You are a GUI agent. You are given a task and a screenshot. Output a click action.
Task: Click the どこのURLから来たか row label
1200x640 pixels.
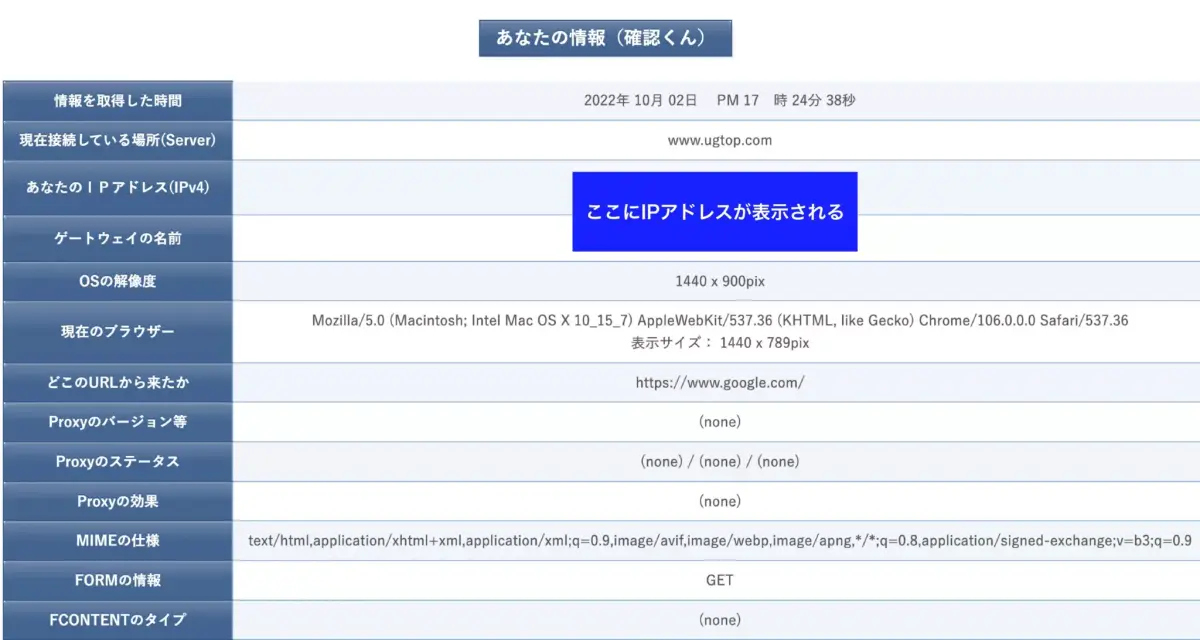coord(118,383)
